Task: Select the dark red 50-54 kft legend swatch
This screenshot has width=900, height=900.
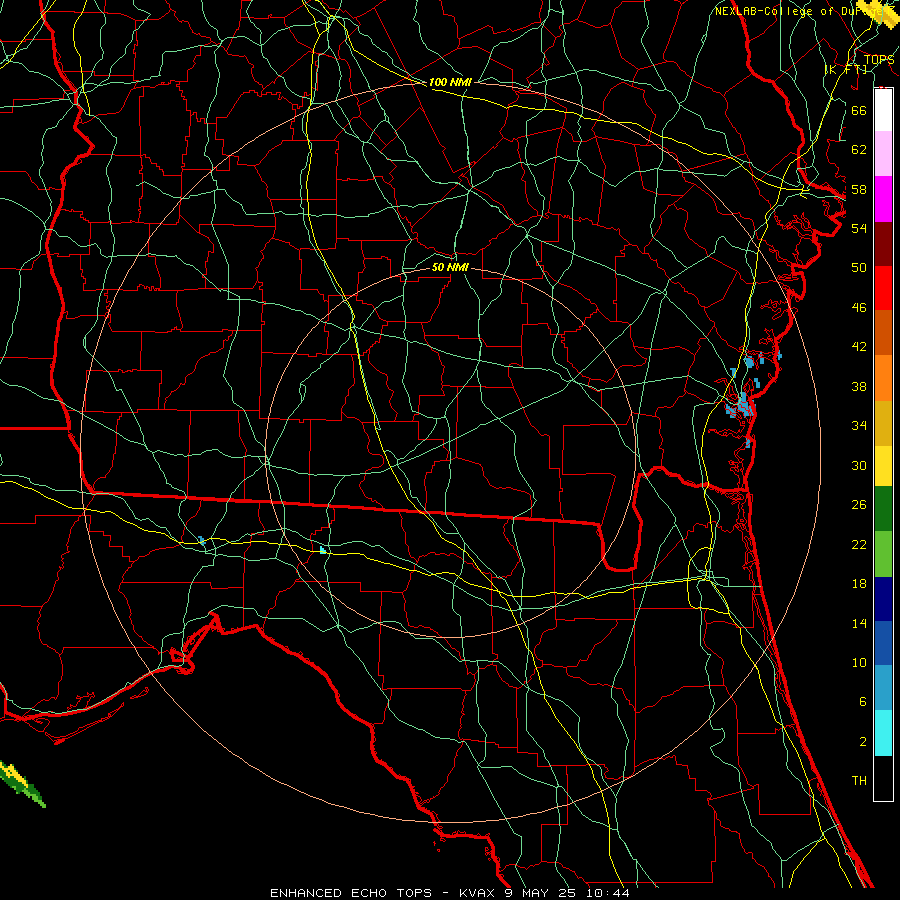Action: point(883,244)
